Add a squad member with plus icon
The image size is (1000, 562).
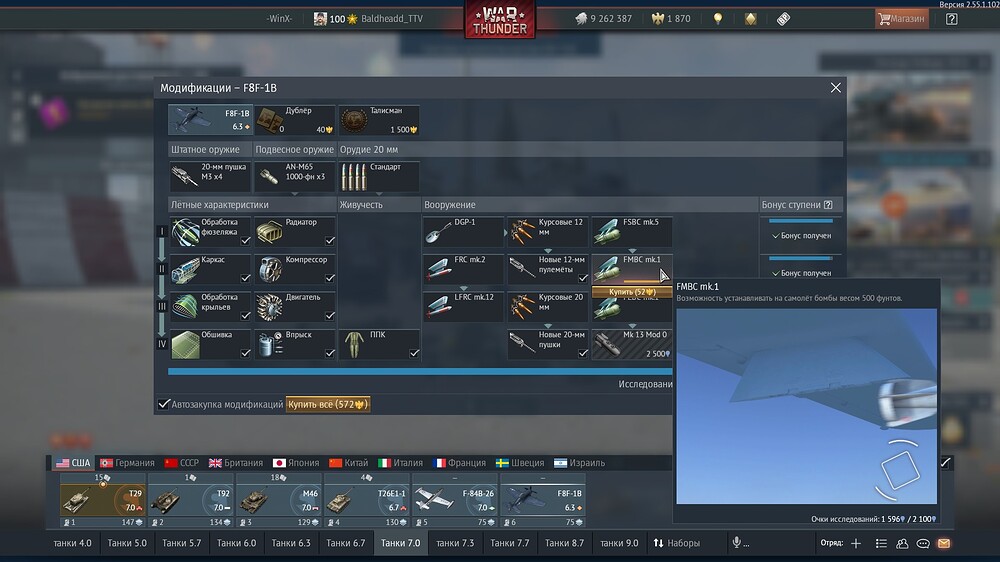[856, 543]
